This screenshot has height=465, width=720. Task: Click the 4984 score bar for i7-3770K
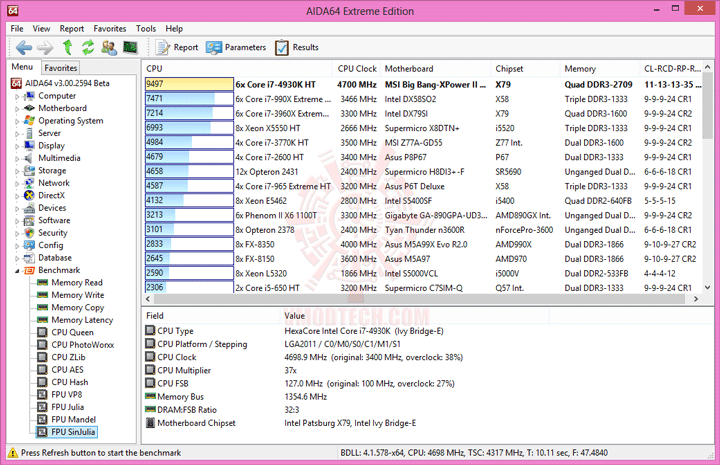(x=189, y=142)
